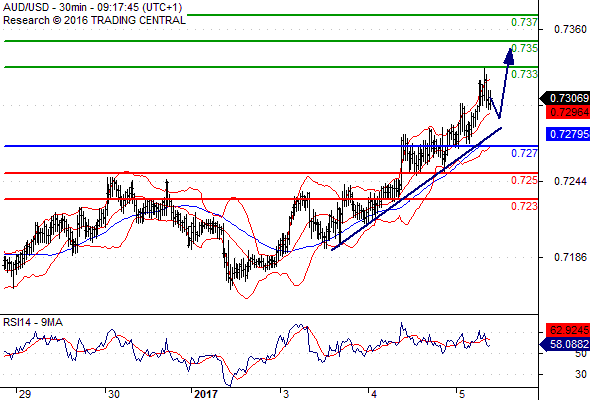Click the date label 29 on the time axis
This screenshot has width=590, height=400.
pos(25,394)
